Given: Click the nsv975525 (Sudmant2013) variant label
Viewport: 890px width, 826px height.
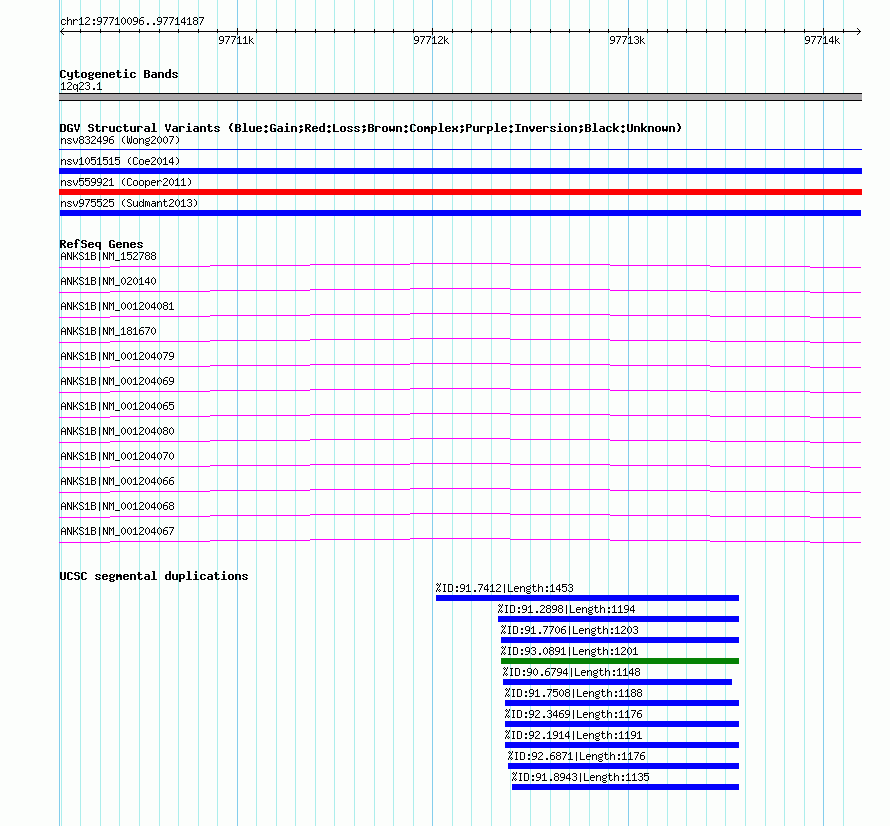Looking at the screenshot, I should [x=129, y=203].
